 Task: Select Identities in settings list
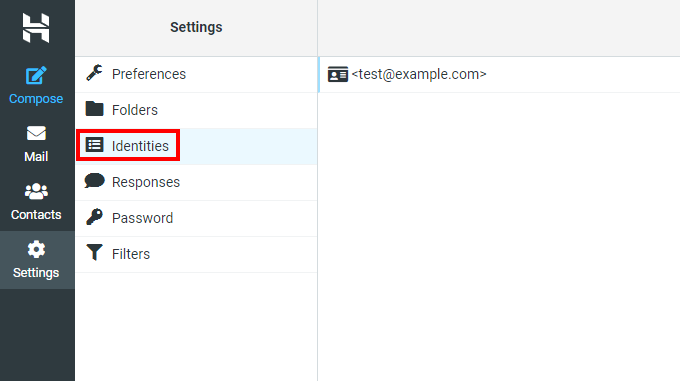[196, 146]
